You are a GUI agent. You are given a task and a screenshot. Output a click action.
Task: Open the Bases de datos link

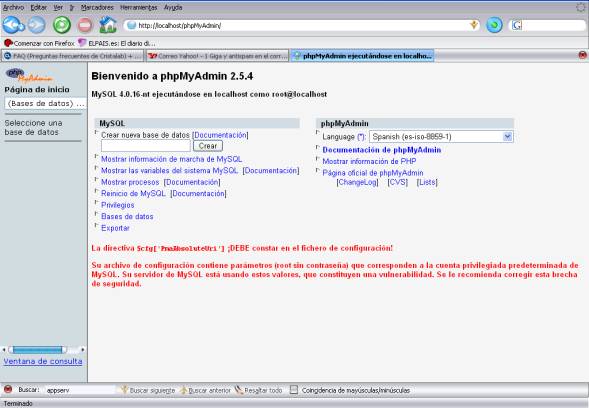(x=127, y=216)
